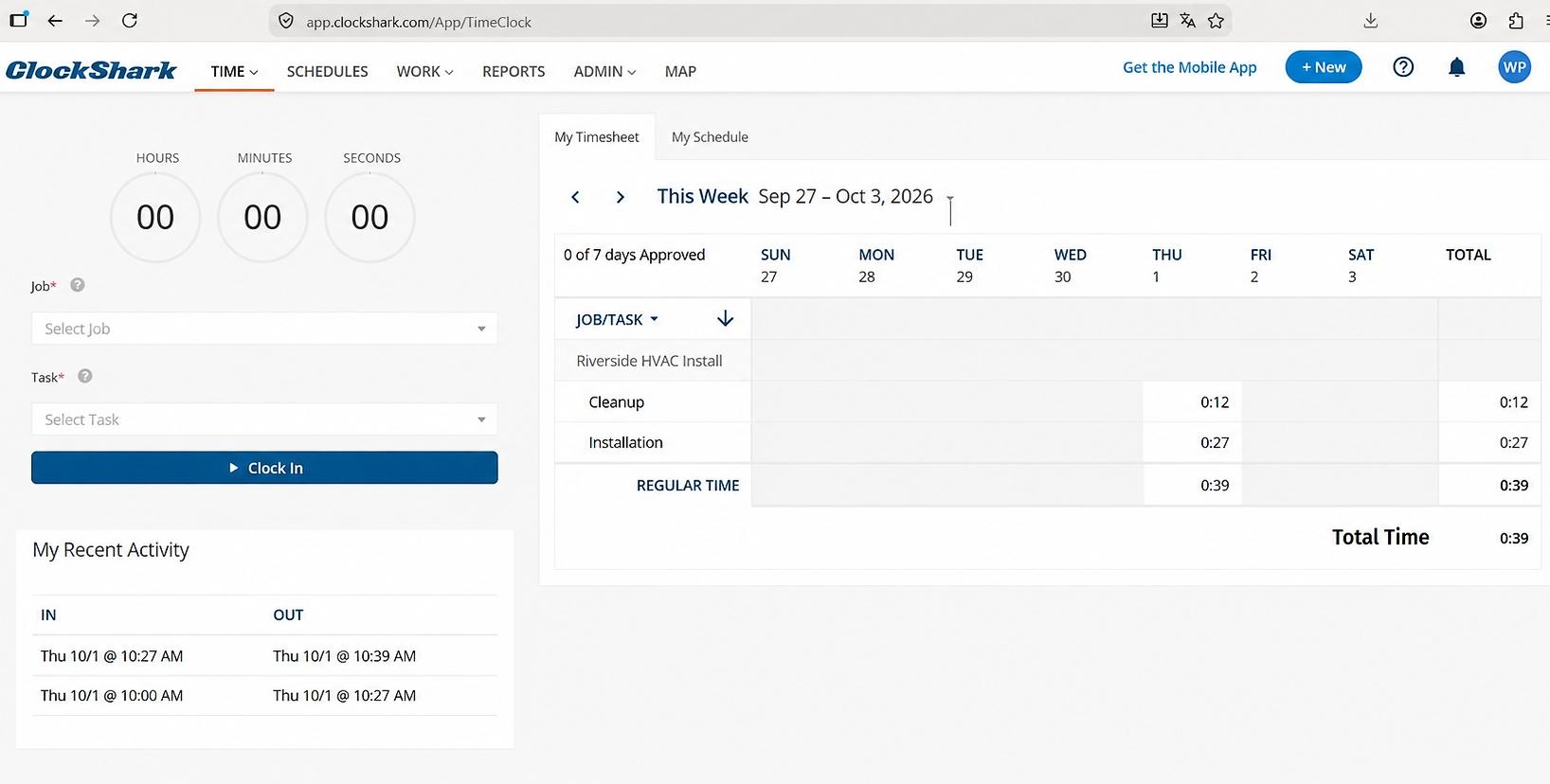
Task: Click the browser address bar URL
Action: (x=418, y=22)
